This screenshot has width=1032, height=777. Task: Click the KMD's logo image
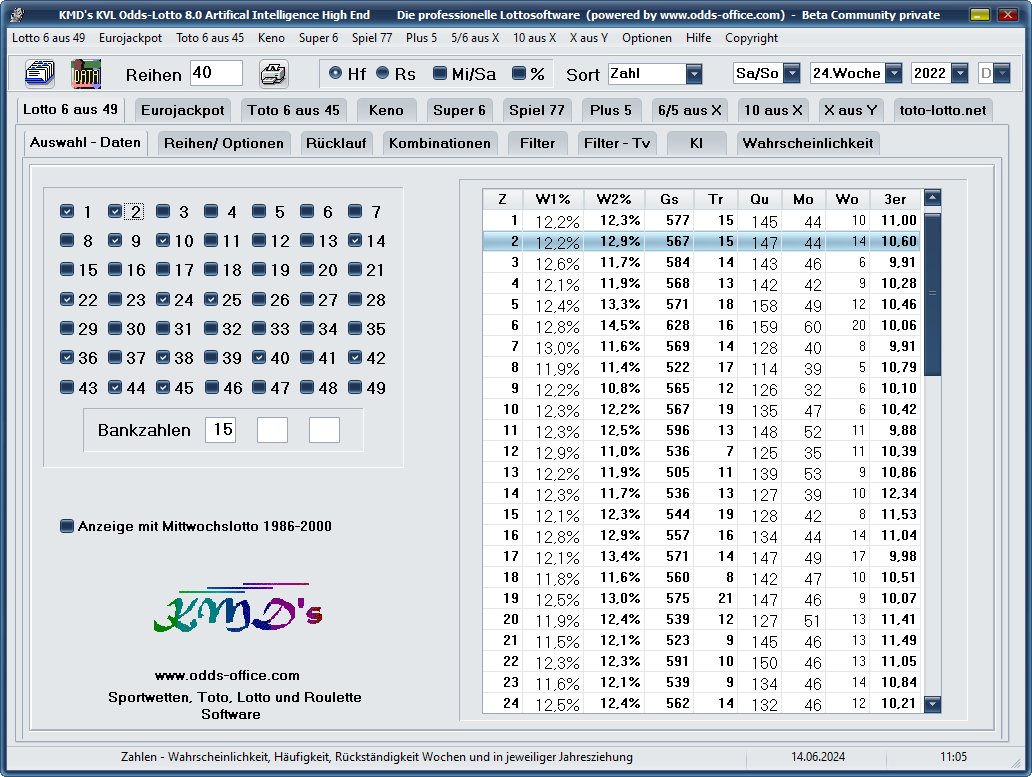[238, 608]
